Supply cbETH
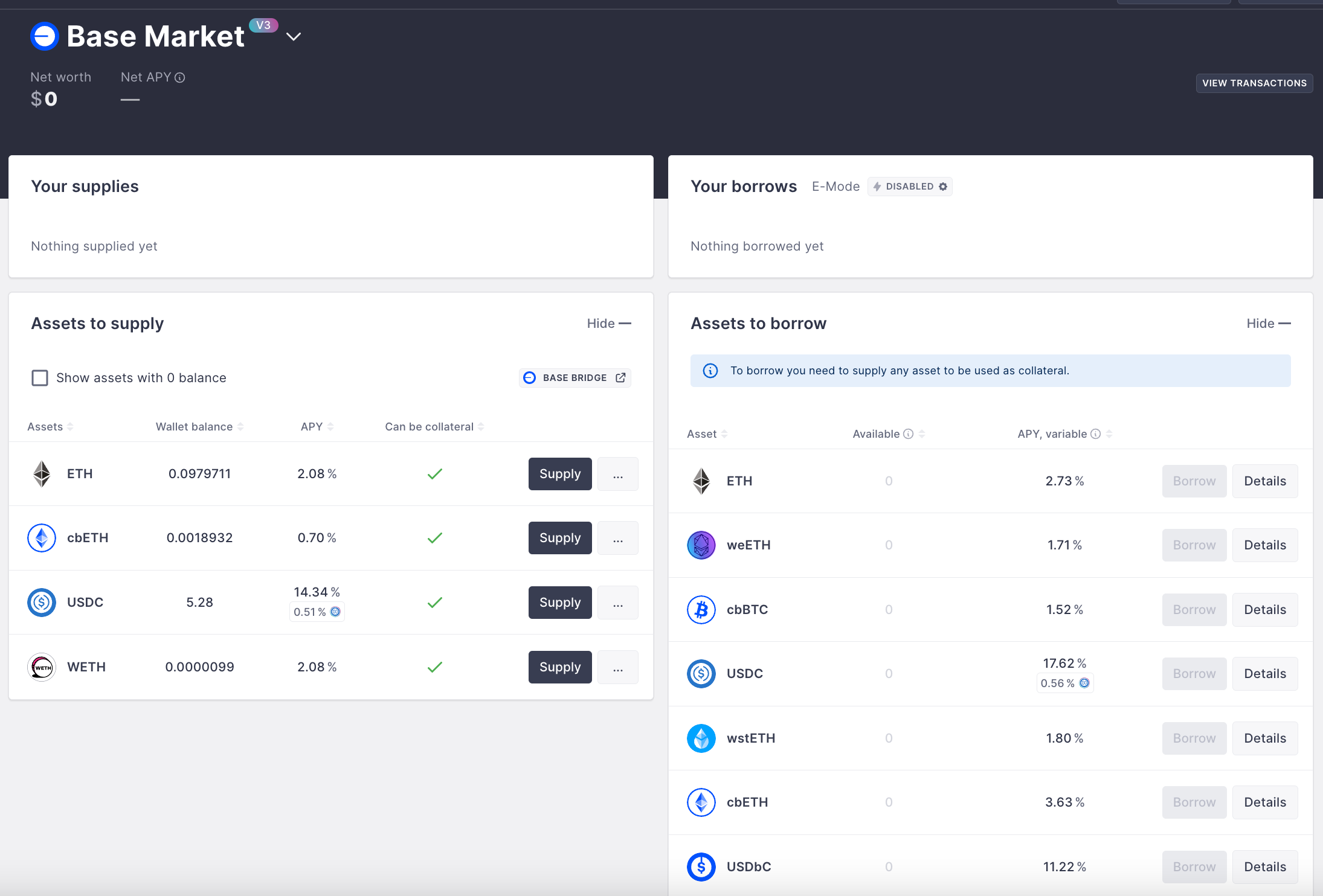 pos(560,538)
